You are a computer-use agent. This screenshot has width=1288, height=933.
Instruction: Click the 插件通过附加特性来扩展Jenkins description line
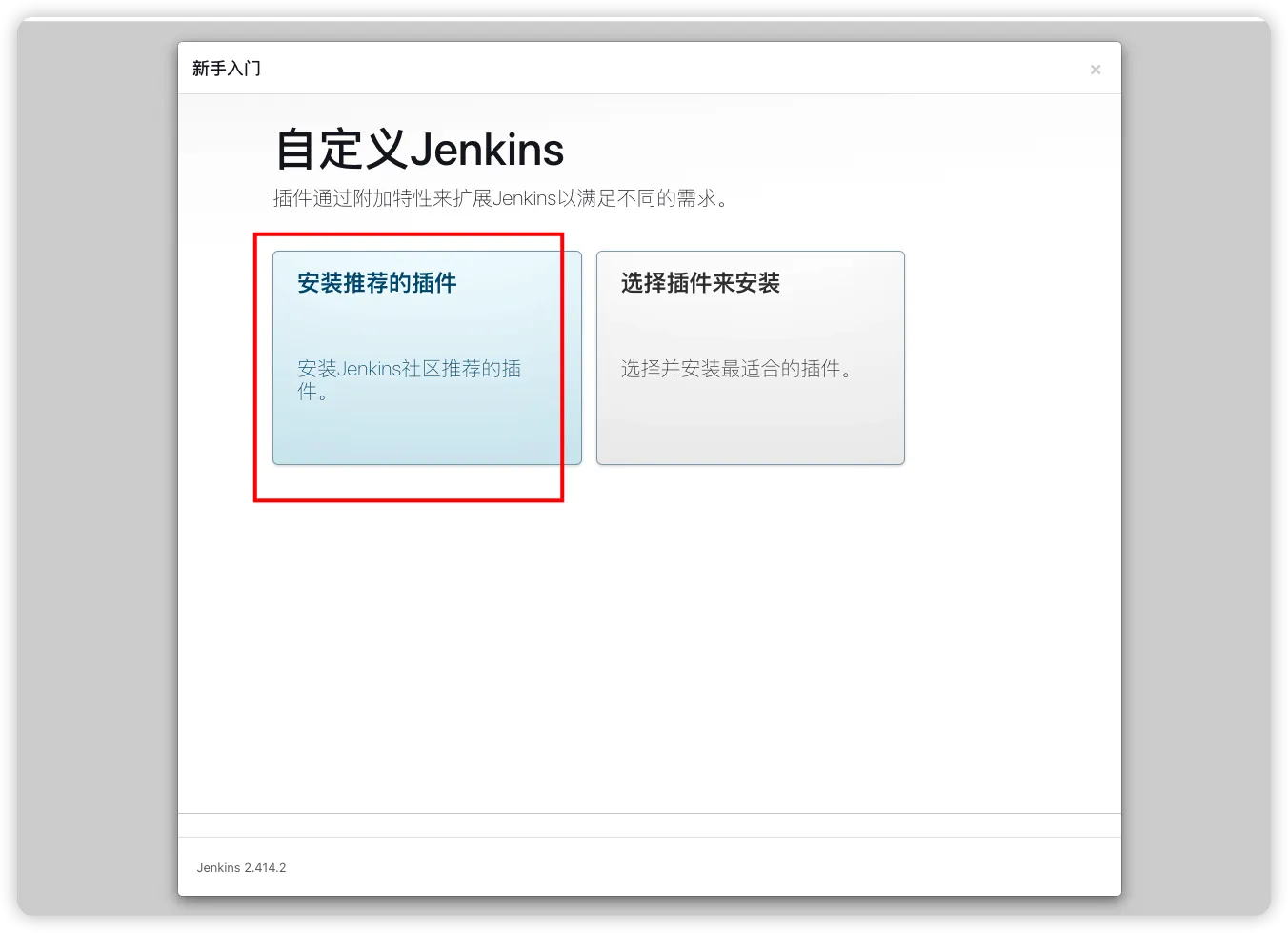coord(501,198)
